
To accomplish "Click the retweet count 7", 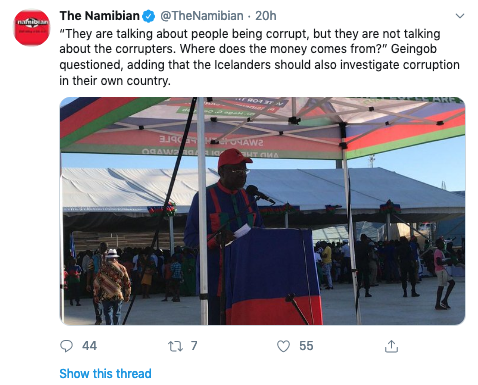I will tap(194, 346).
